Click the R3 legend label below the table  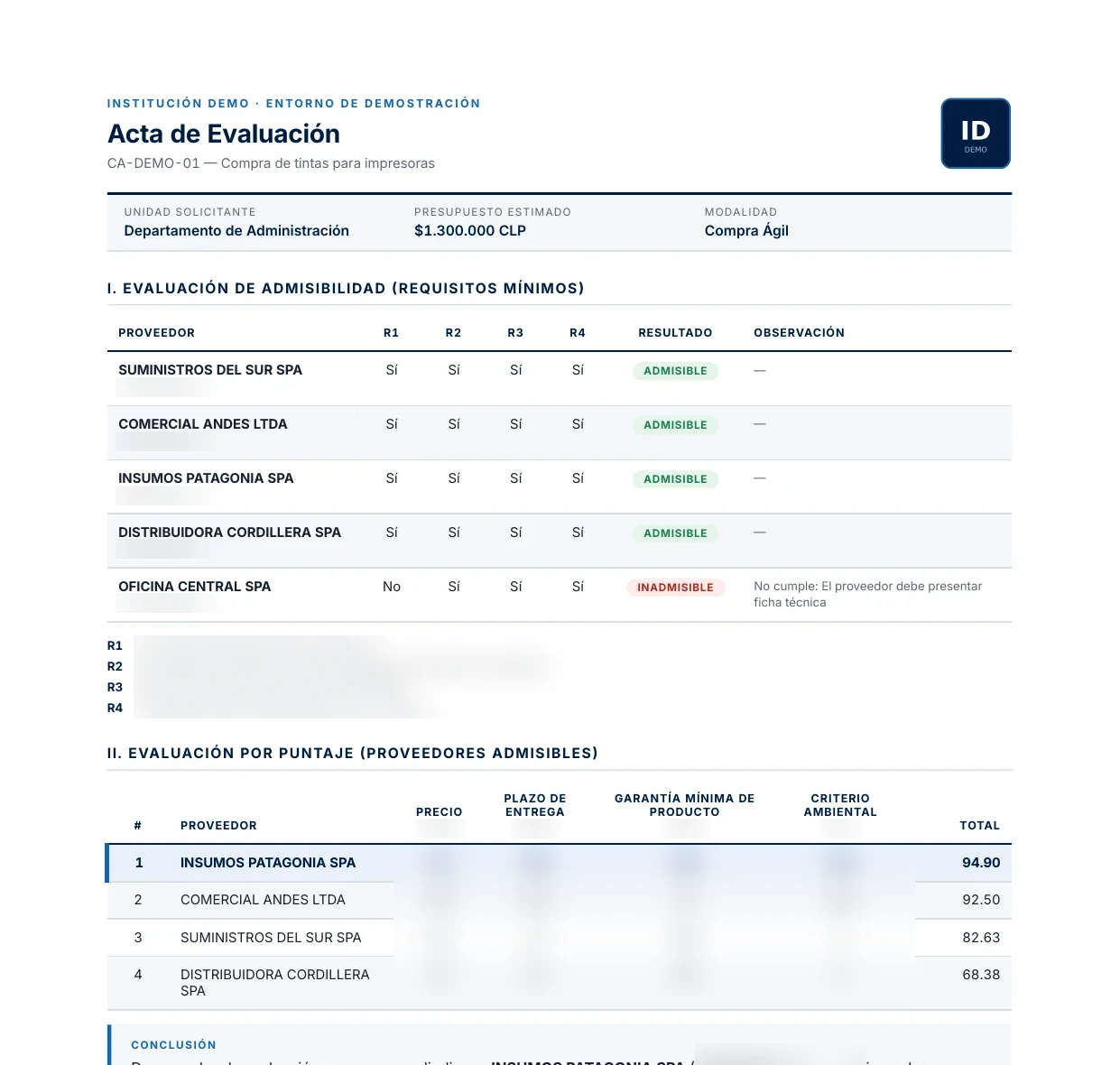click(115, 688)
